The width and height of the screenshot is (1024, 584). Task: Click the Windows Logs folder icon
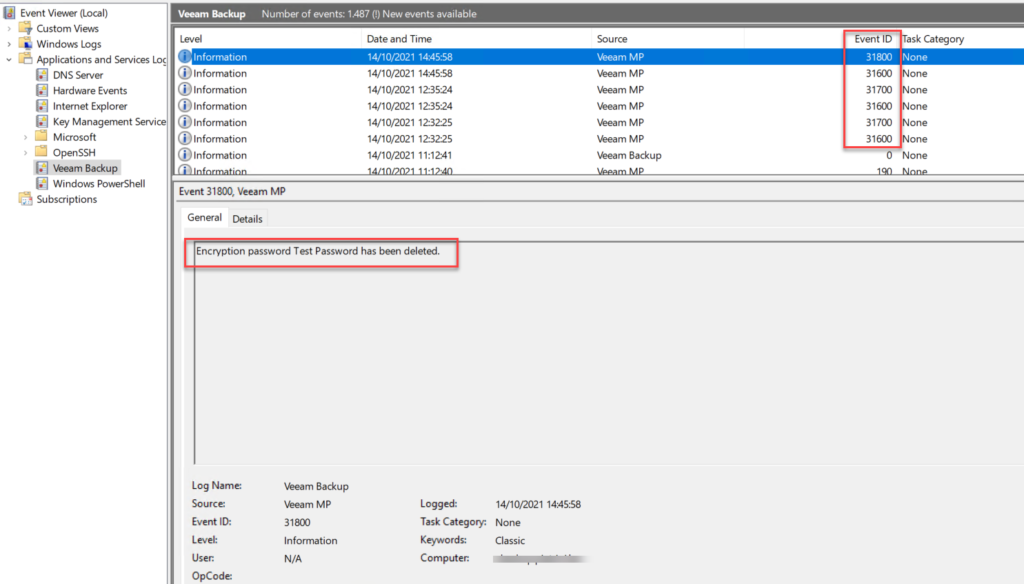click(x=25, y=44)
